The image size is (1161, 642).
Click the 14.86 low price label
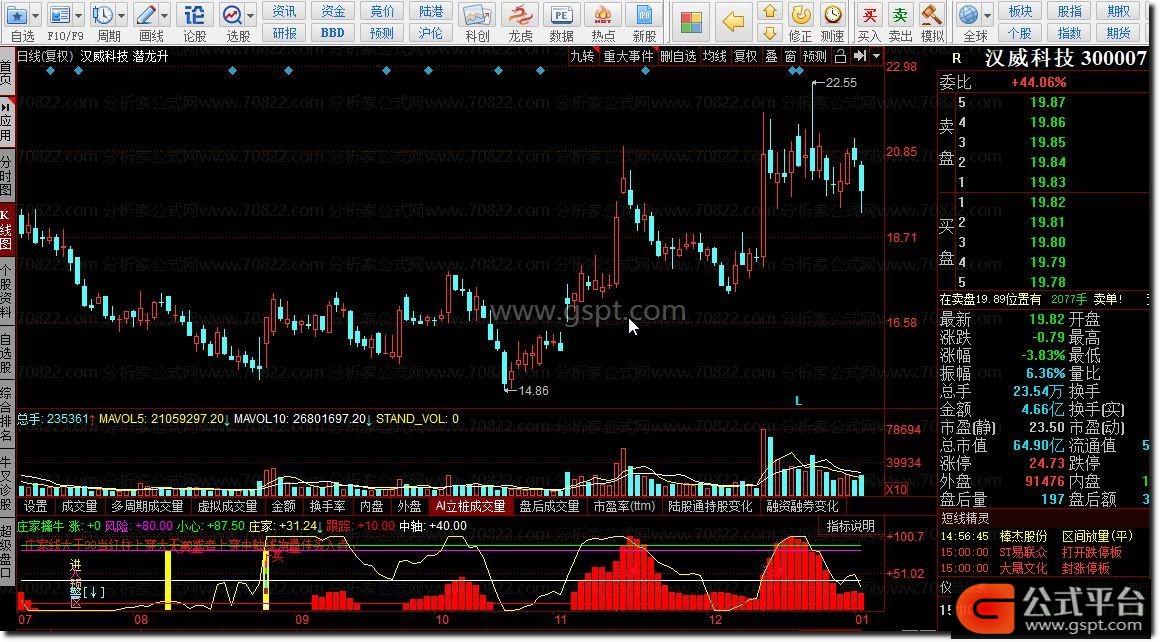533,391
